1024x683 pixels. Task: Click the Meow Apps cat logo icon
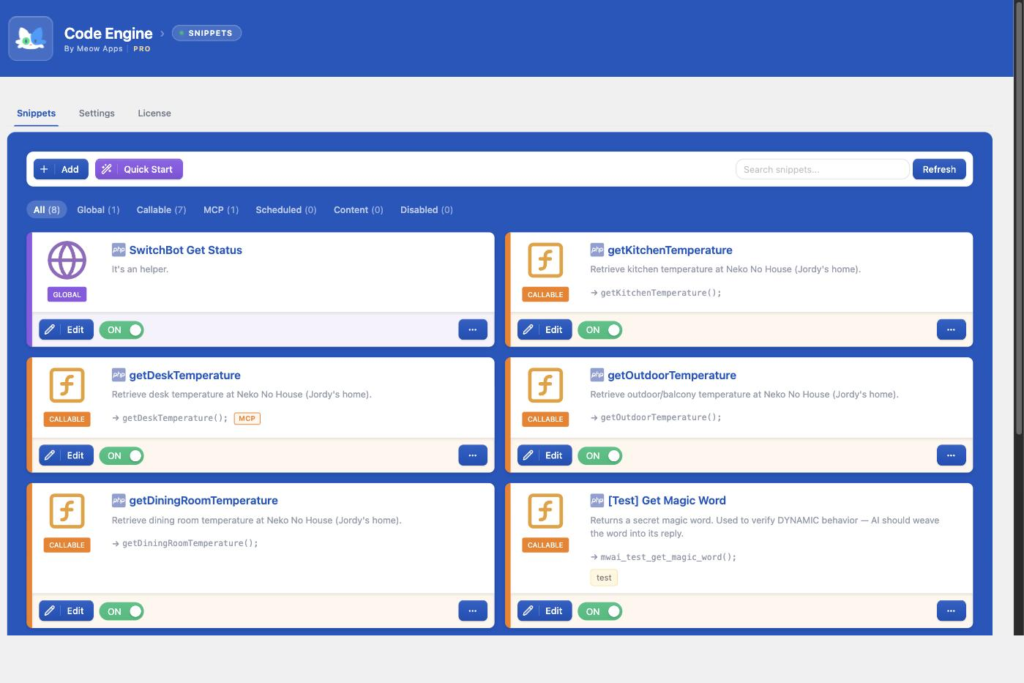click(31, 39)
